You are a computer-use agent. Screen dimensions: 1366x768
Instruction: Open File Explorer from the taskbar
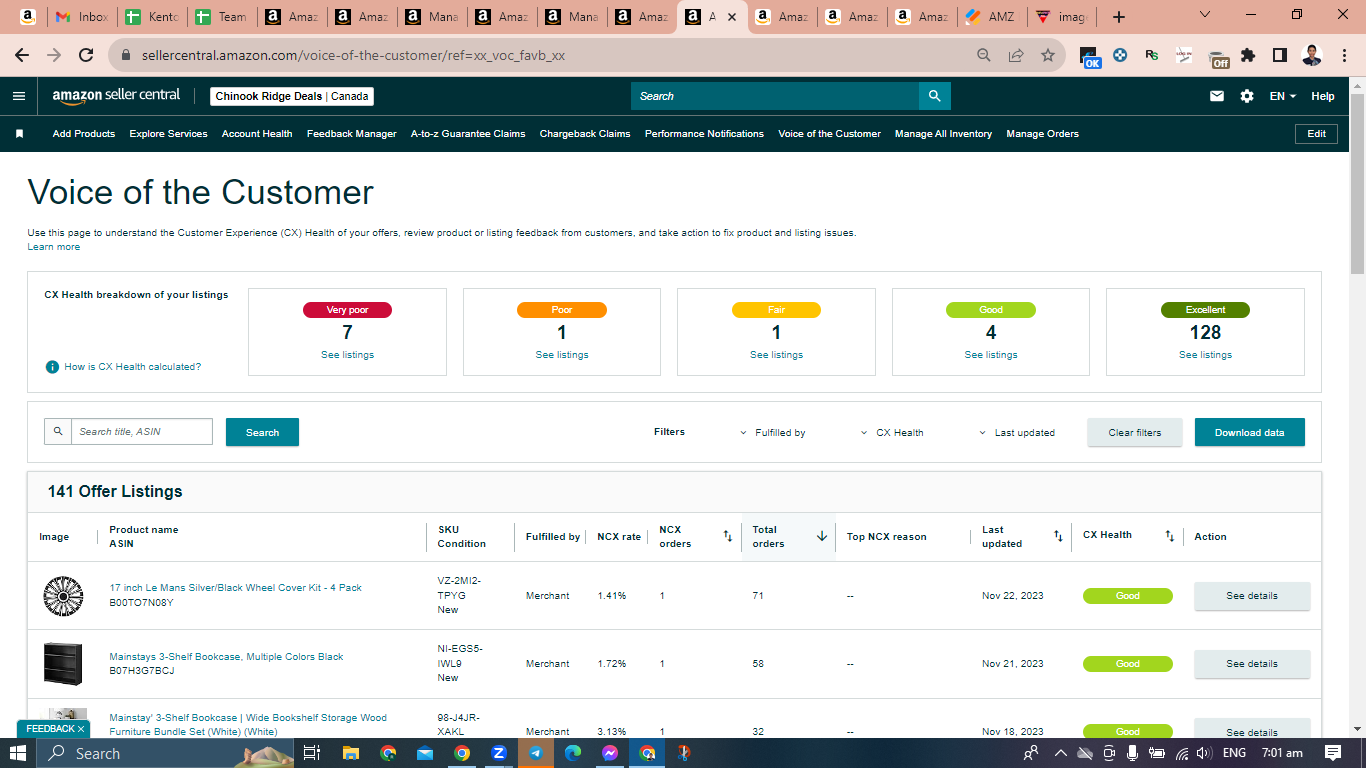click(x=351, y=753)
